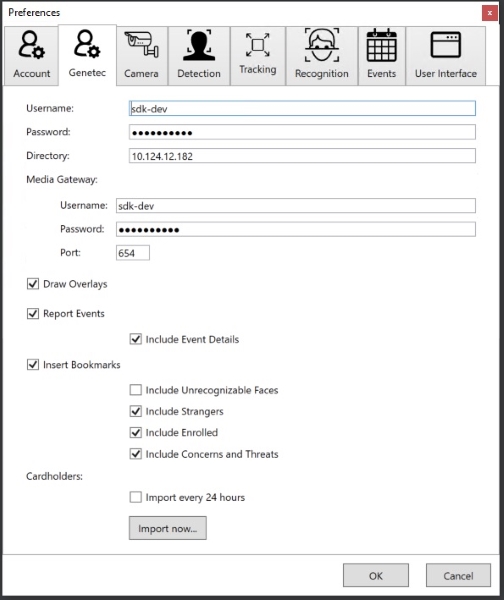Uncheck Report Events
Screen dimensions: 504x600
(x=33, y=314)
